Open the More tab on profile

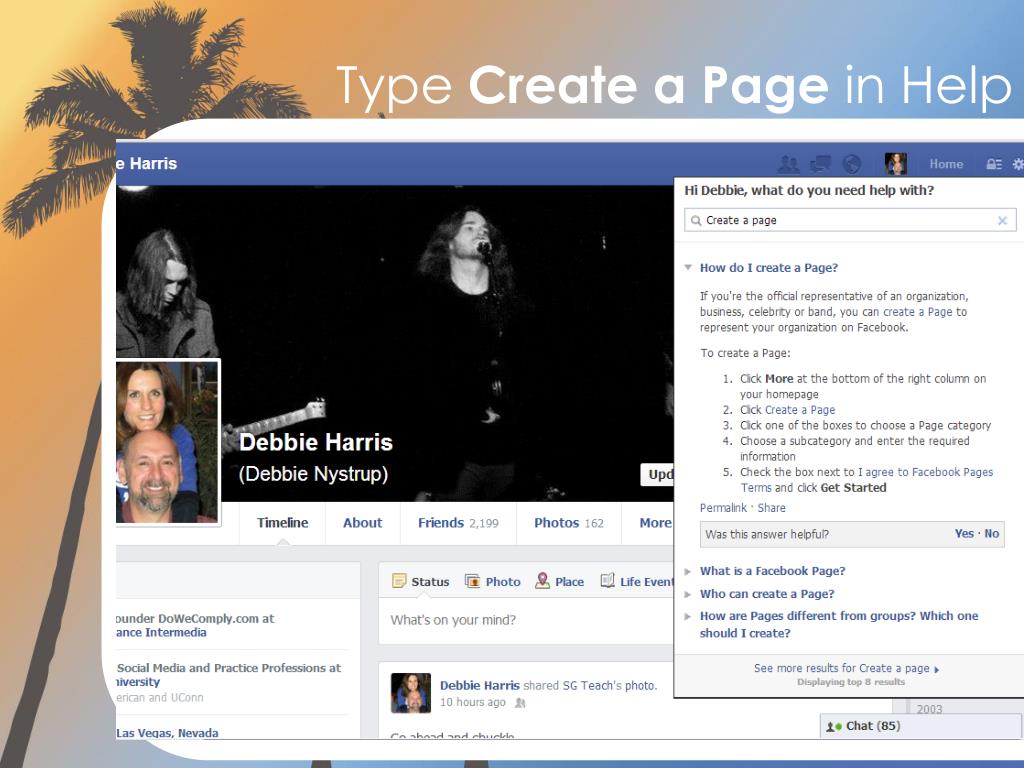point(655,522)
